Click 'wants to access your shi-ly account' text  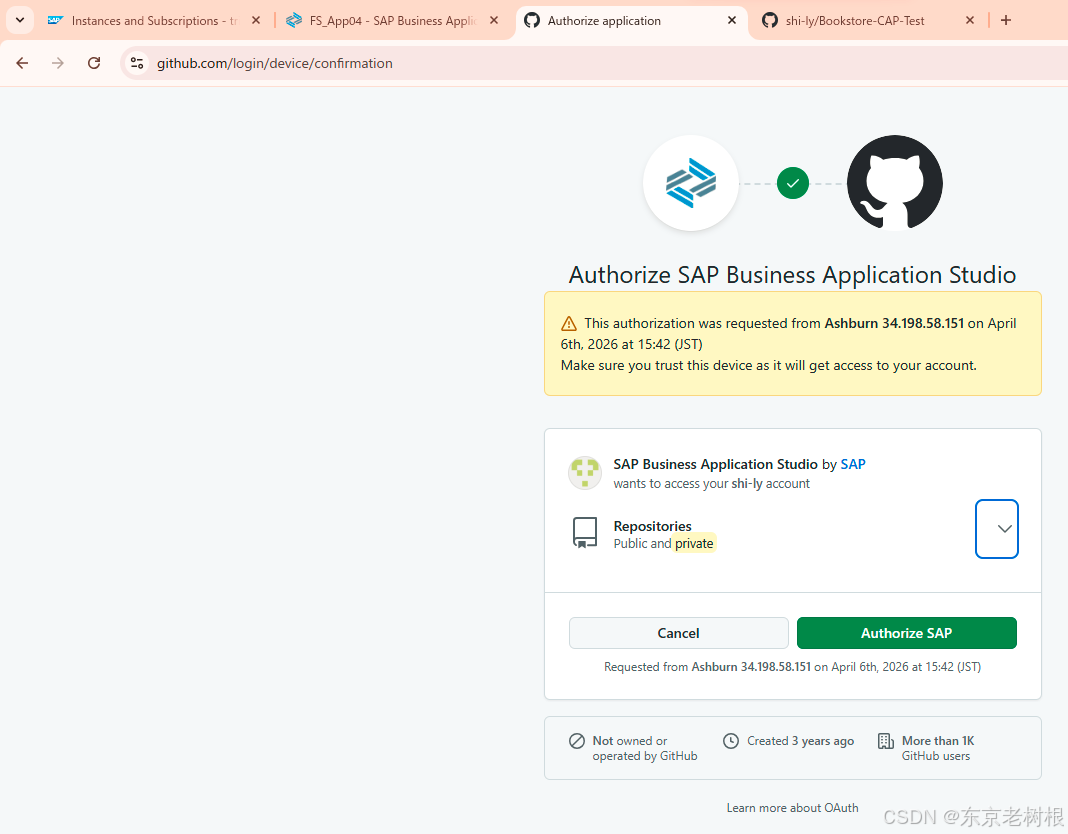point(712,483)
